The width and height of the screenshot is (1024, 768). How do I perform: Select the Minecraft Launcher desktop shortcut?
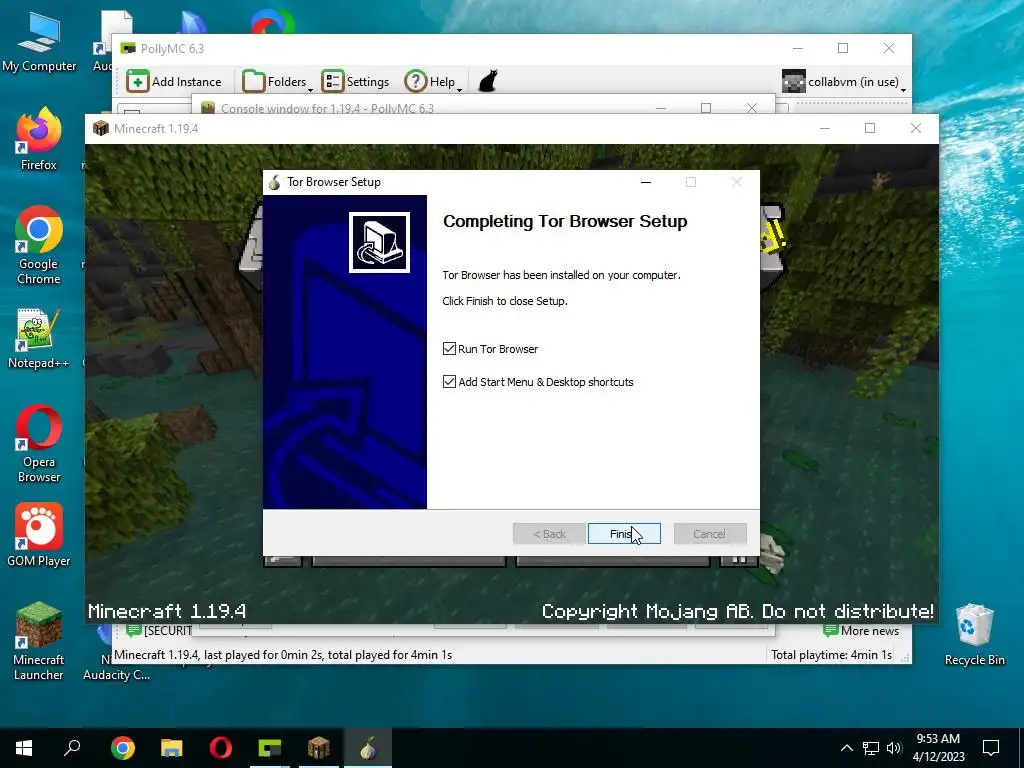coord(39,641)
